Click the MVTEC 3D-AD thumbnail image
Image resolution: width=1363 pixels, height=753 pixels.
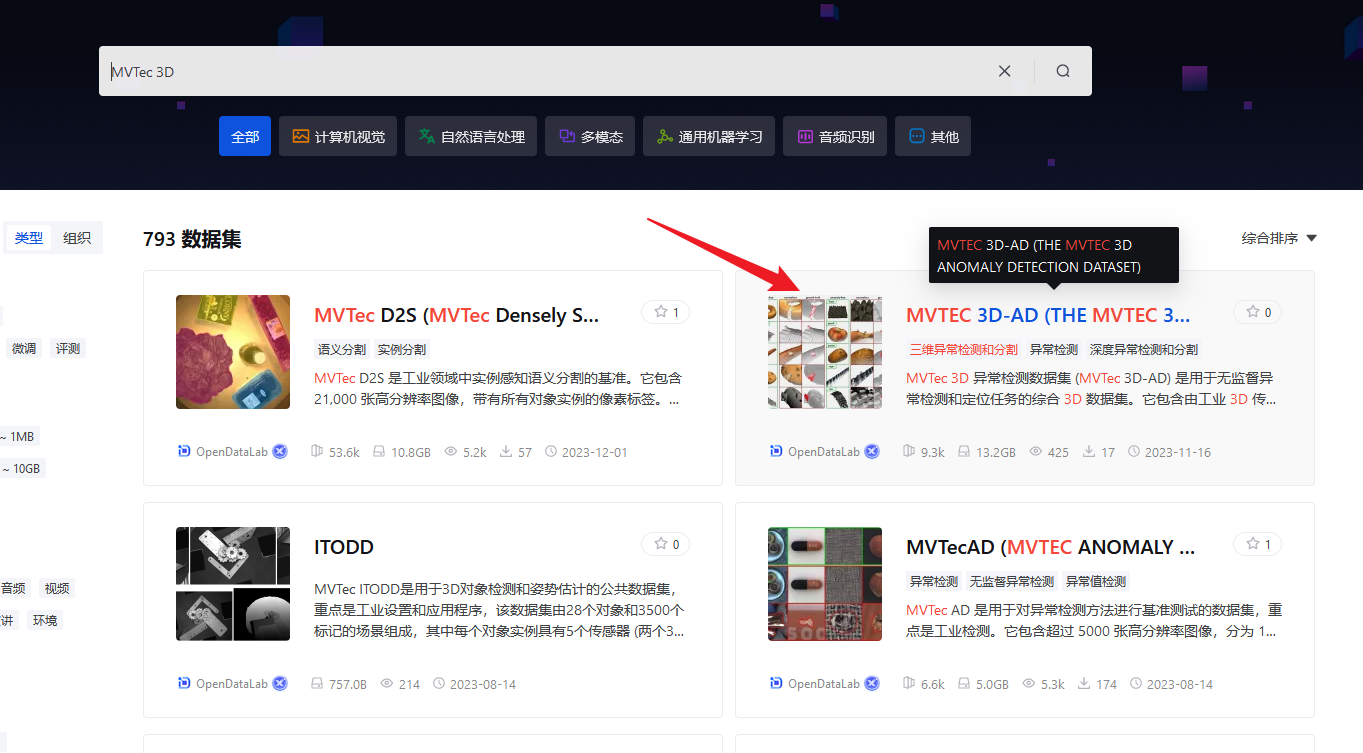point(825,352)
